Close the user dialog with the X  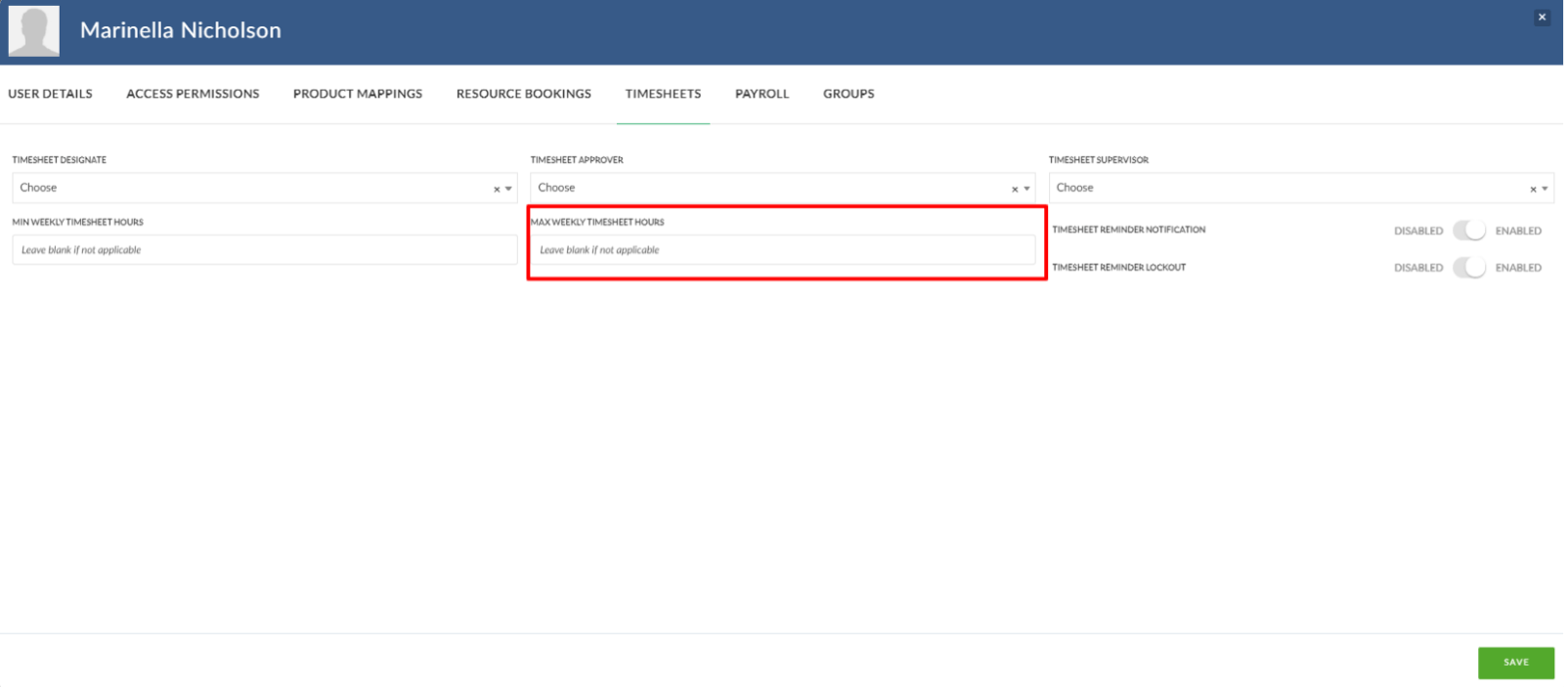(1542, 17)
